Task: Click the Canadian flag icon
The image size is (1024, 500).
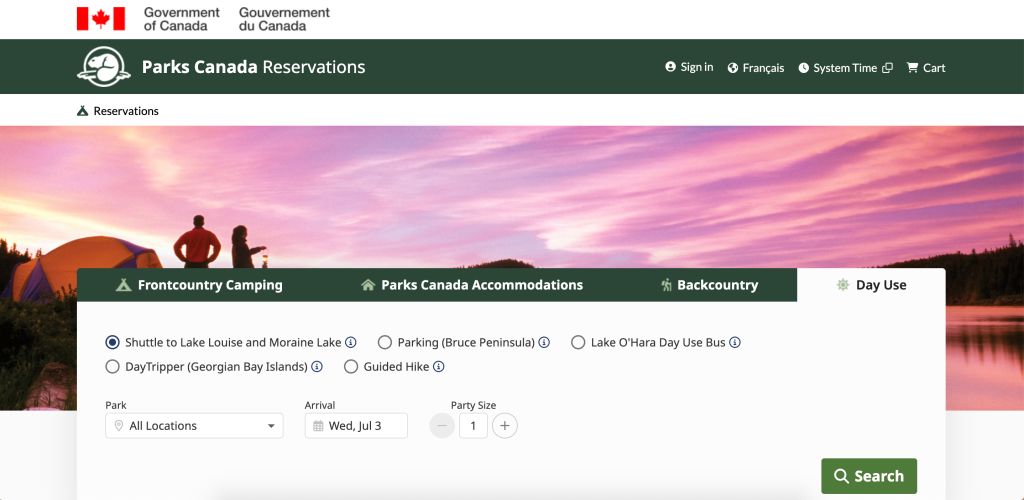Action: pos(101,19)
